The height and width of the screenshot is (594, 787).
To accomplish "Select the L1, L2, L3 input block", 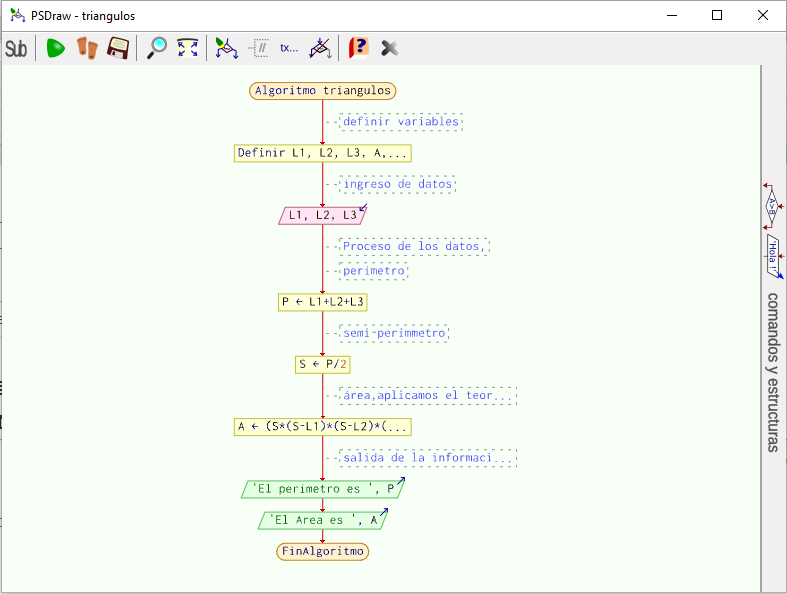I will (323, 215).
